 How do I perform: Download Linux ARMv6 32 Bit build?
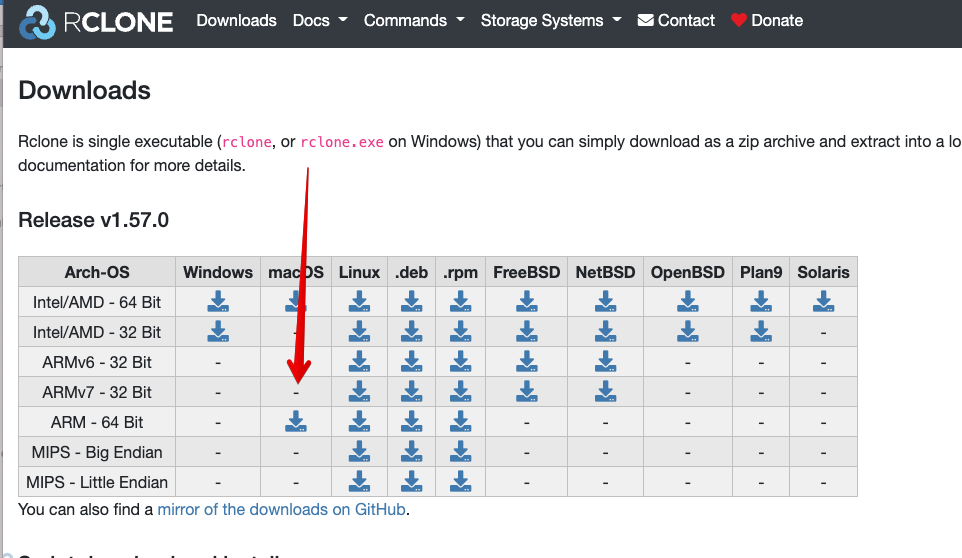point(360,362)
